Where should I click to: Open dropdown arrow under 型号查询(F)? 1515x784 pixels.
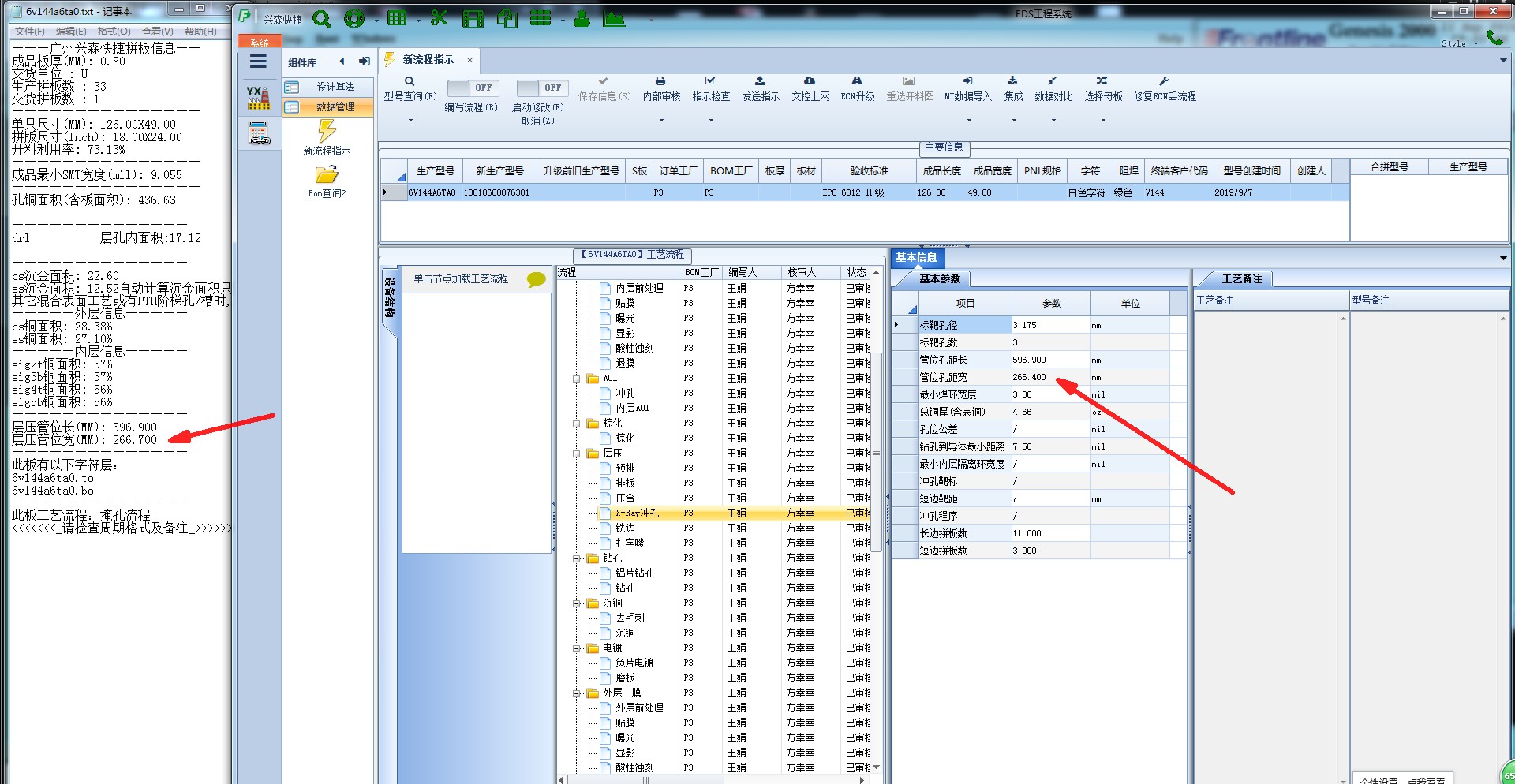click(x=410, y=121)
